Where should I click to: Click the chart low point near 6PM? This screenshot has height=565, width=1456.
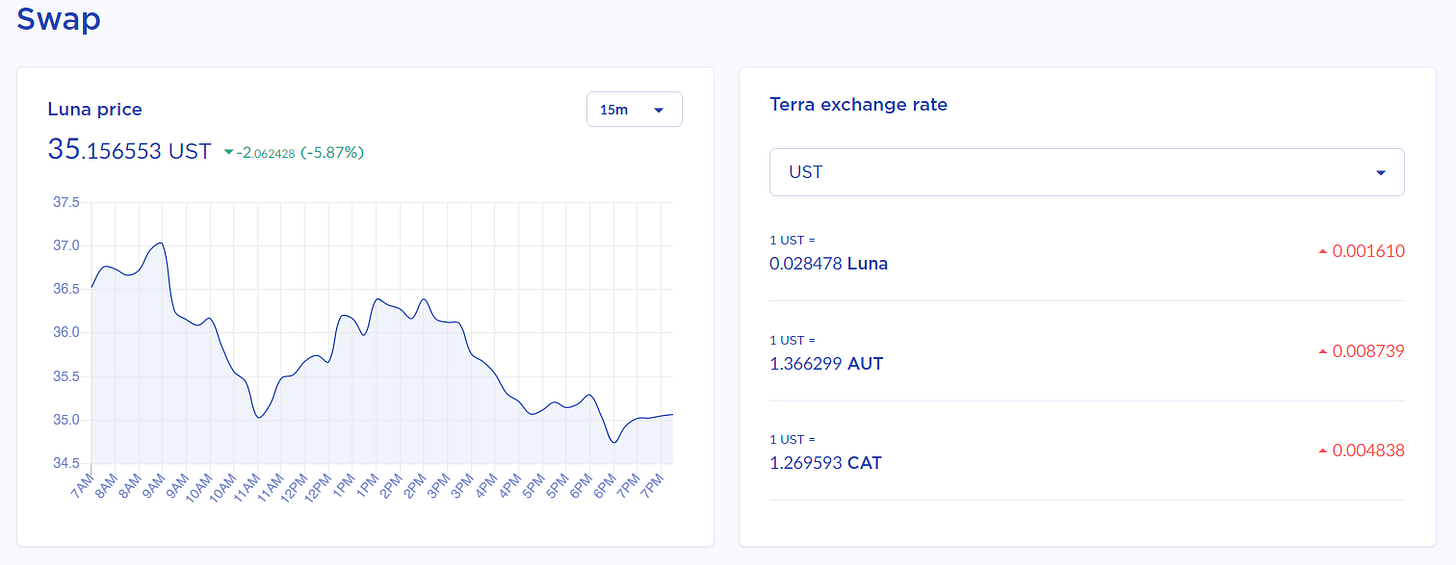pyautogui.click(x=613, y=442)
